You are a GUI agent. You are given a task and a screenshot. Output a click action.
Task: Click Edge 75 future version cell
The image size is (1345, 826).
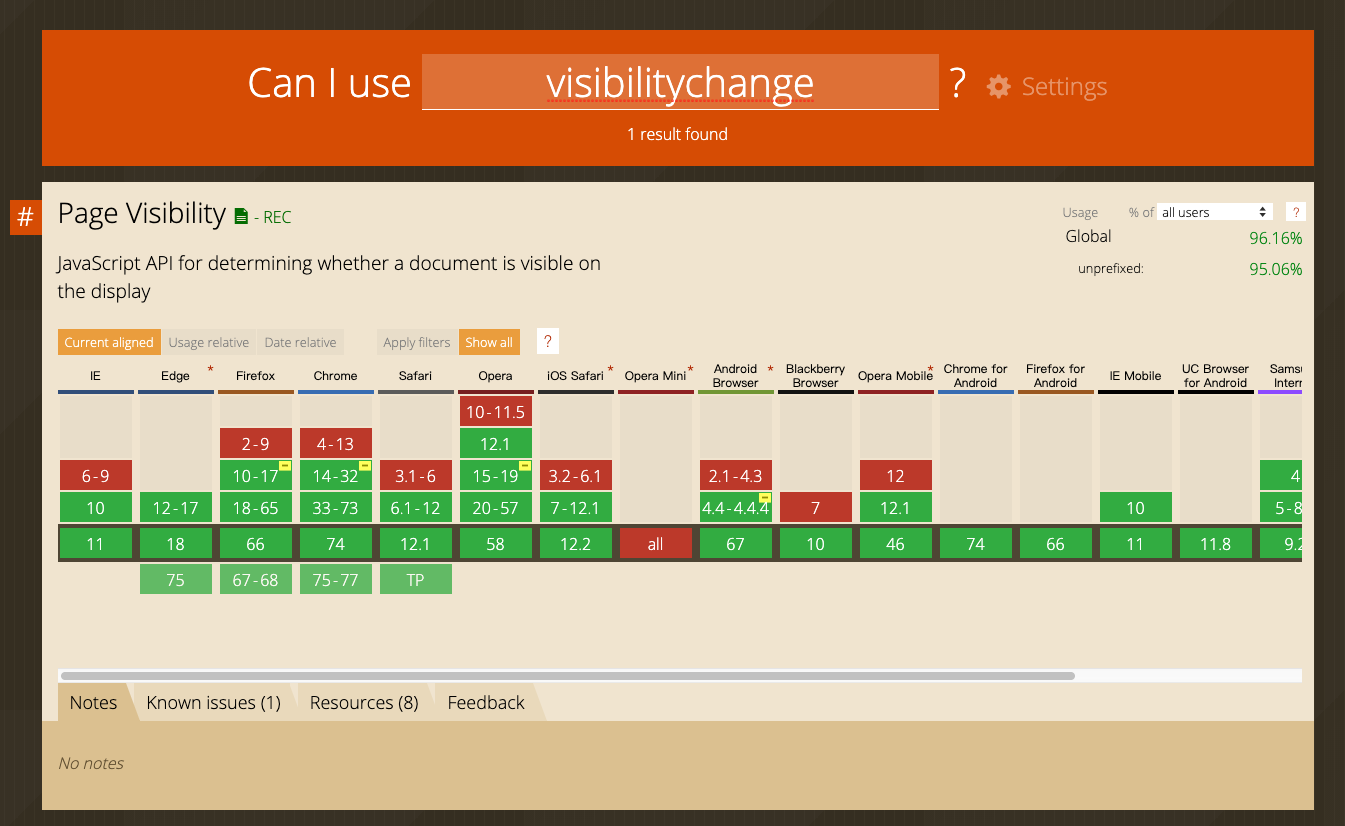point(175,579)
